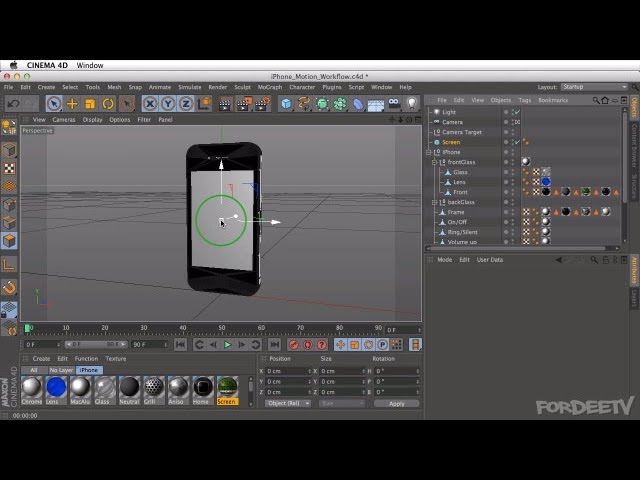
Task: Activate the Scale tool
Action: pyautogui.click(x=90, y=104)
